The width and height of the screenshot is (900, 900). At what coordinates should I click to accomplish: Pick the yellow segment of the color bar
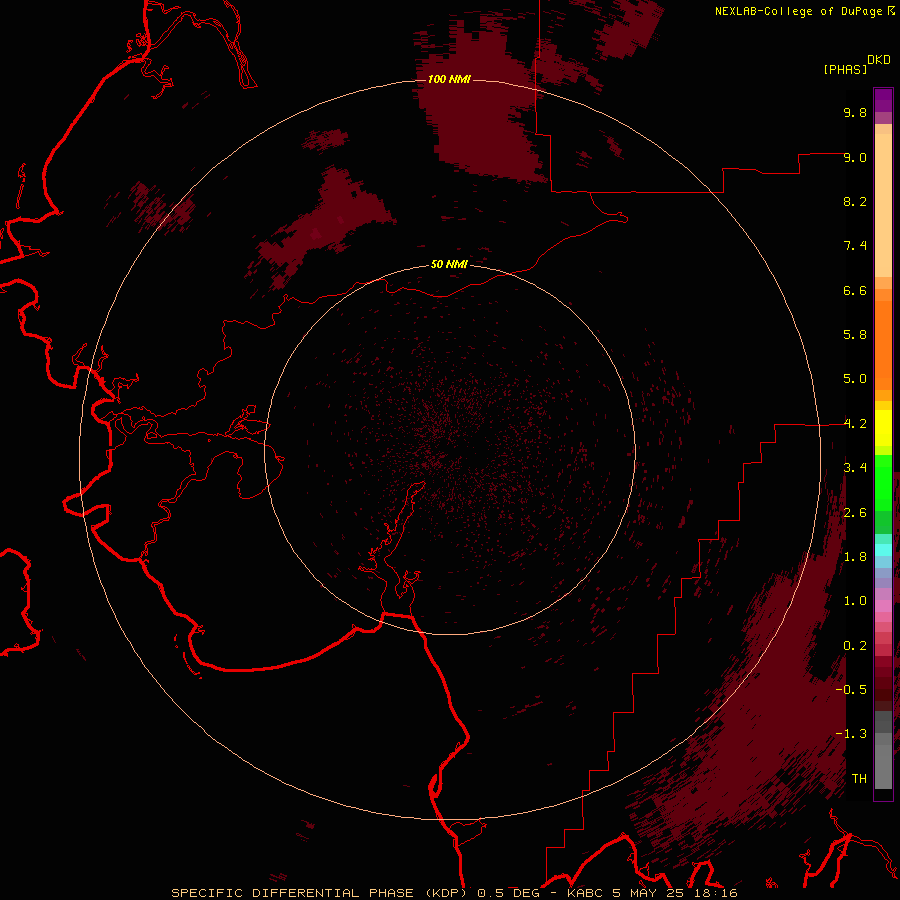pos(883,428)
